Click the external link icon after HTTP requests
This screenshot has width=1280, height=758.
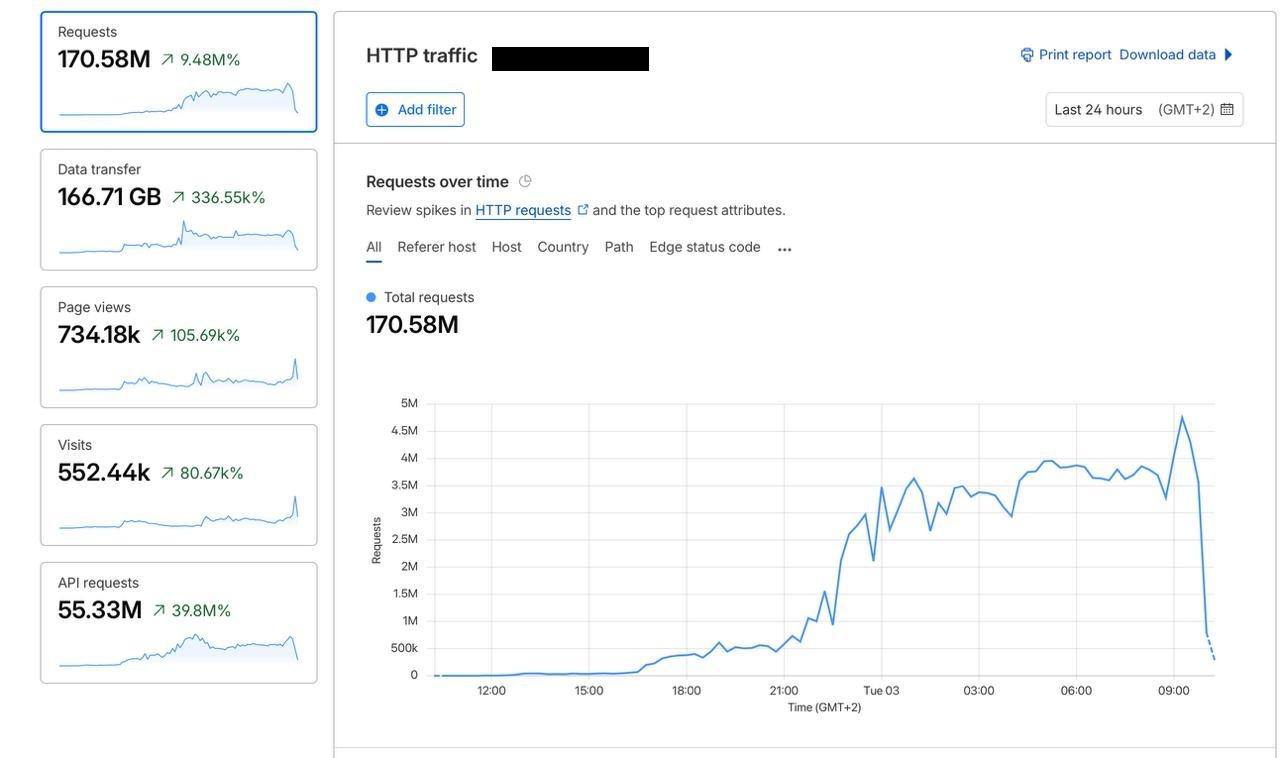point(583,210)
